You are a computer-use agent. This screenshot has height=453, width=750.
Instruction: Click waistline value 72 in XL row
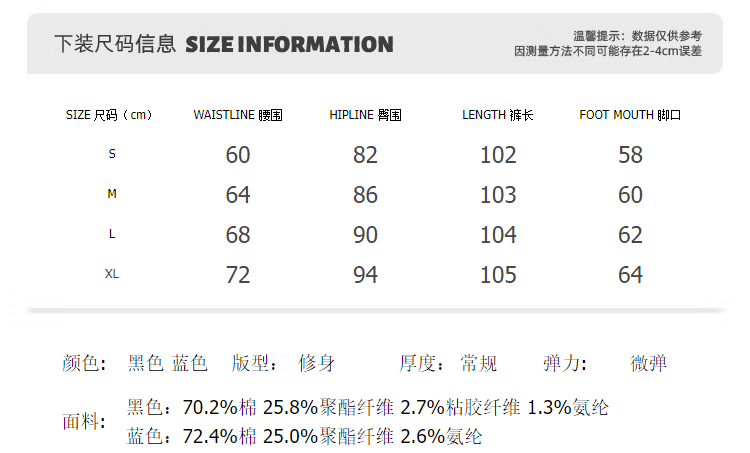click(238, 274)
